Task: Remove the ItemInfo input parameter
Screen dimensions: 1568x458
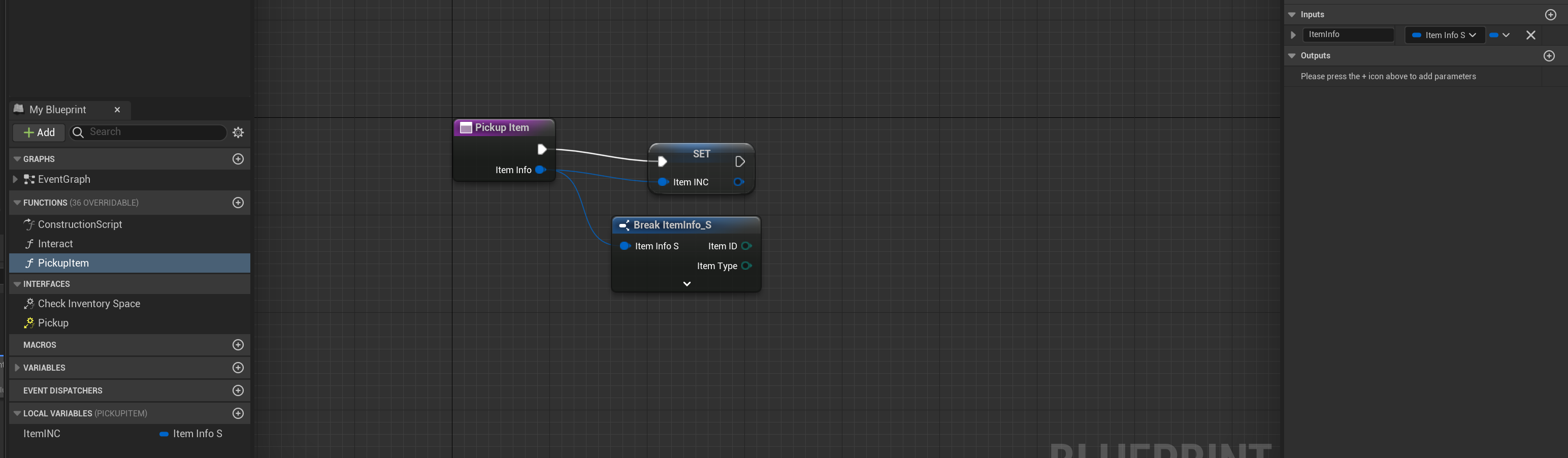Action: (x=1531, y=36)
